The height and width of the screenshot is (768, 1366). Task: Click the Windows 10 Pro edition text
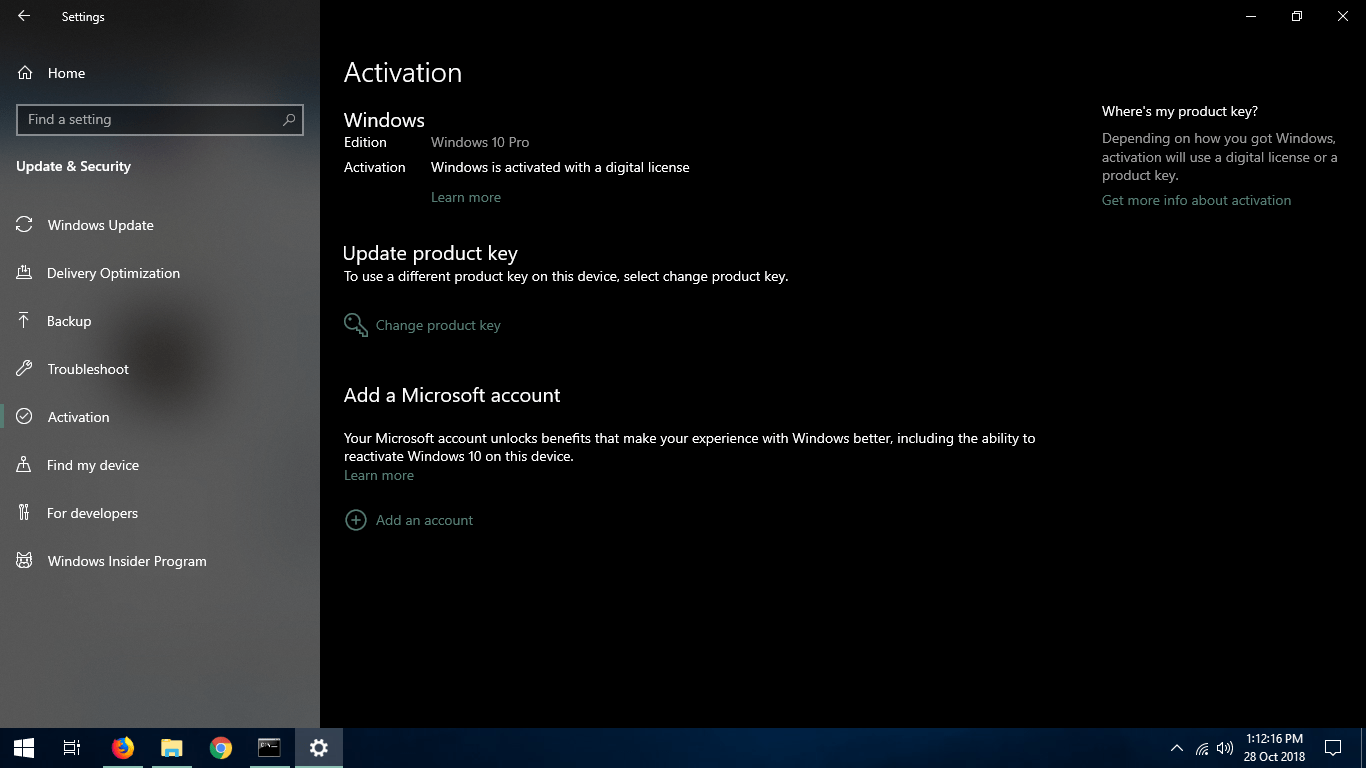[480, 142]
